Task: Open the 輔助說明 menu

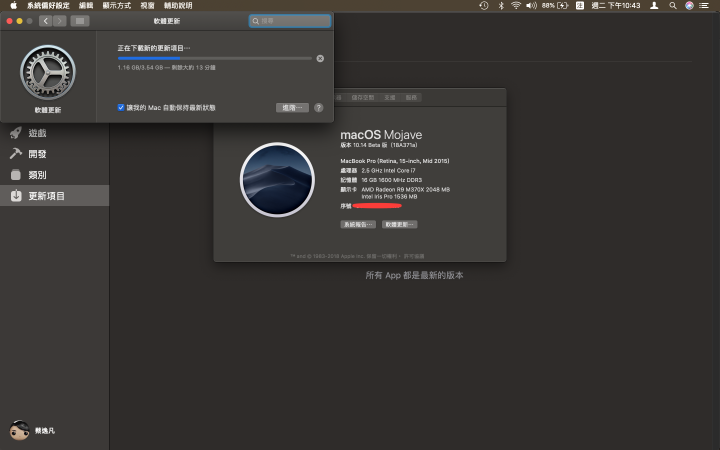Action: pyautogui.click(x=178, y=6)
